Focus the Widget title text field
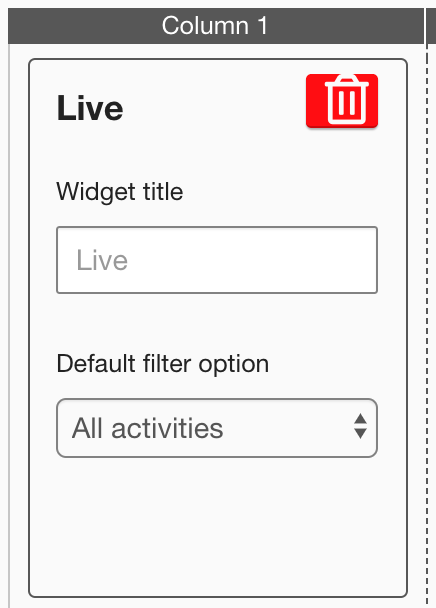The height and width of the screenshot is (608, 436). 217,260
